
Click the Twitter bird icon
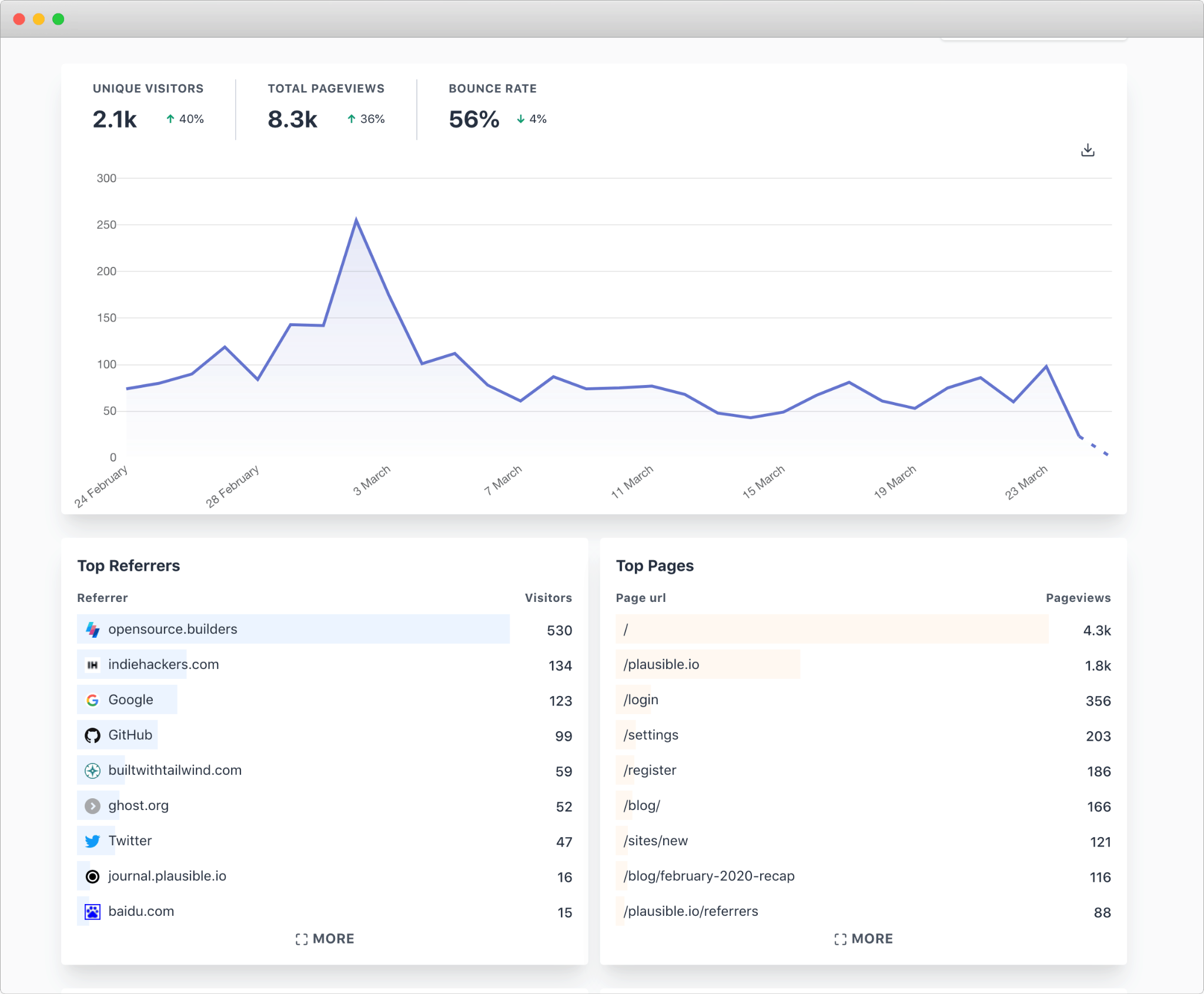click(x=93, y=841)
